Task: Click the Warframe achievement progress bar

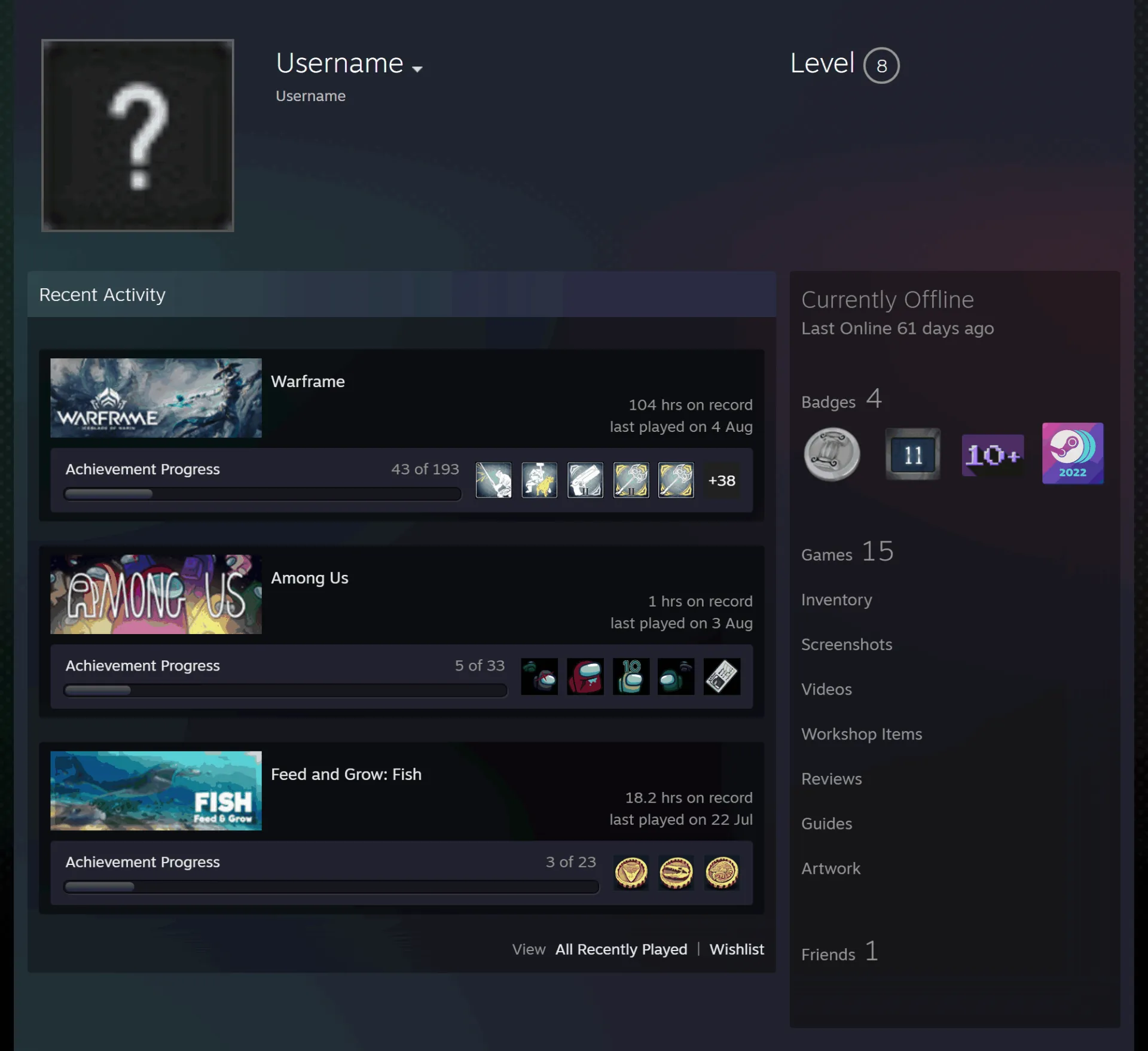Action: point(262,493)
